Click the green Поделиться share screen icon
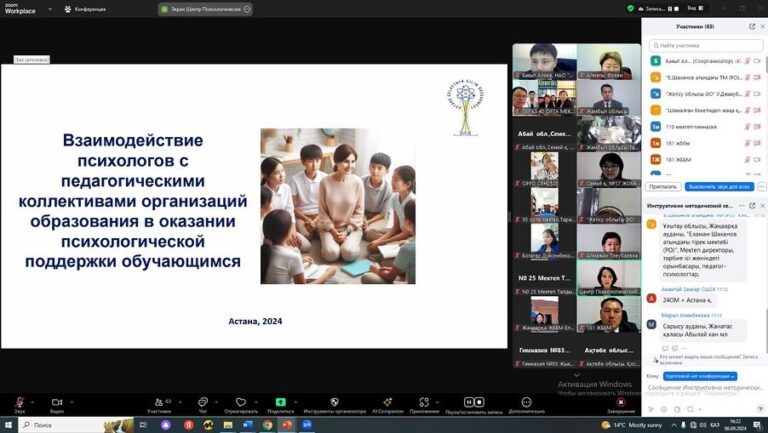Image resolution: width=768 pixels, height=433 pixels. pyautogui.click(x=281, y=402)
